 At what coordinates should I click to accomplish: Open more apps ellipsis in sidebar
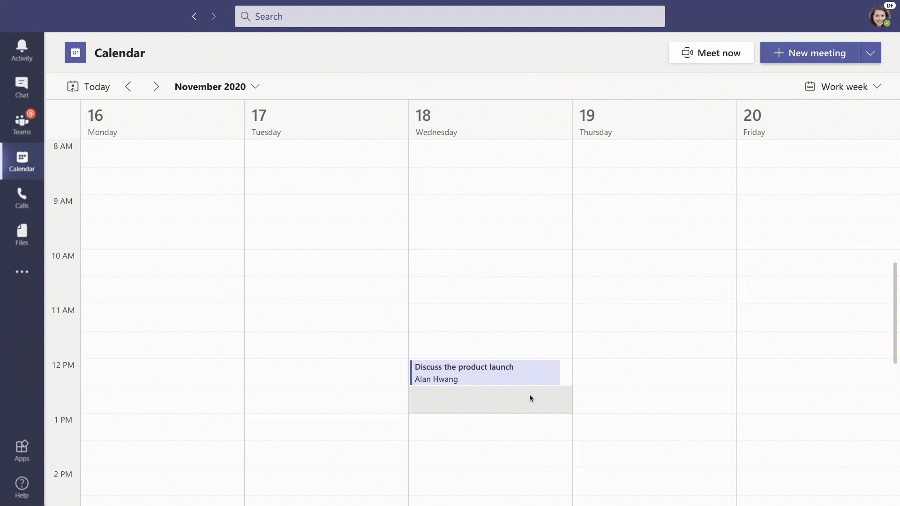tap(22, 272)
